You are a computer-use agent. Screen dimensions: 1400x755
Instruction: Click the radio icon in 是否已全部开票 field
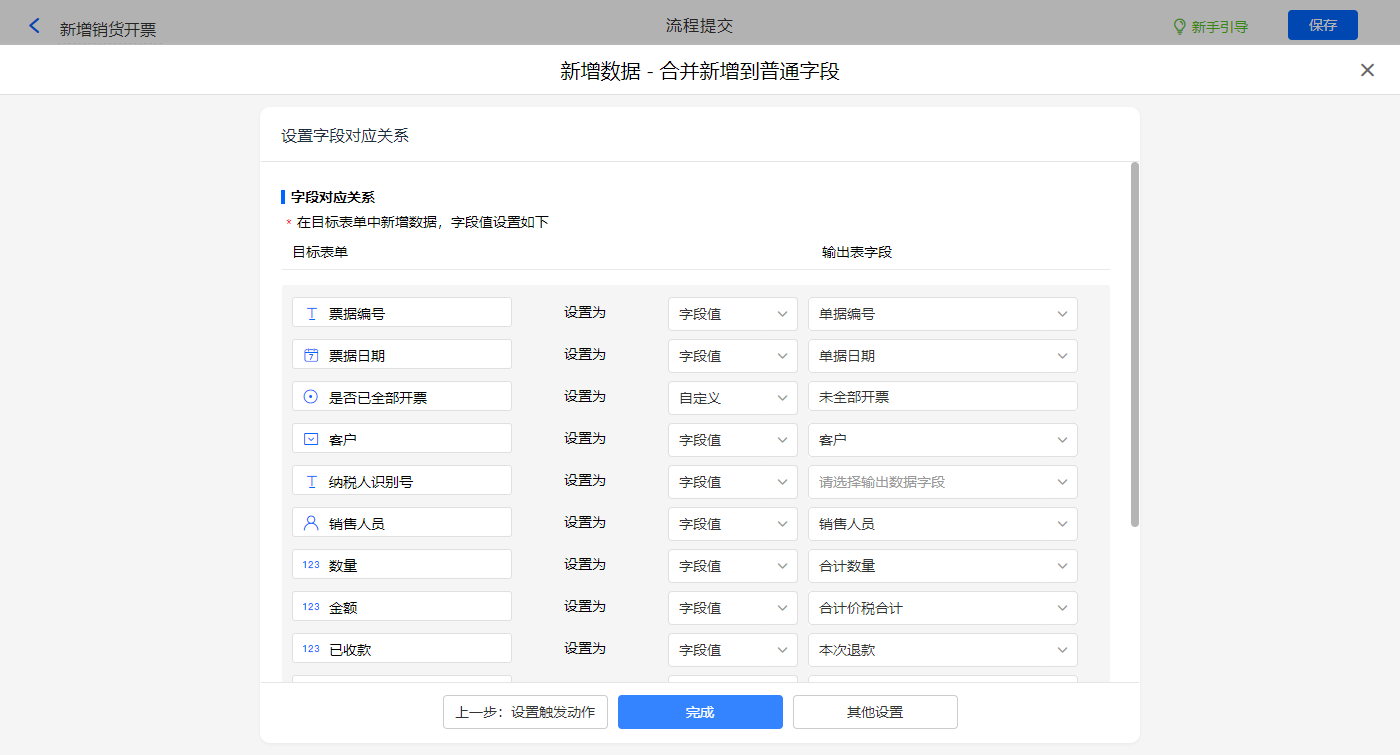(x=311, y=397)
